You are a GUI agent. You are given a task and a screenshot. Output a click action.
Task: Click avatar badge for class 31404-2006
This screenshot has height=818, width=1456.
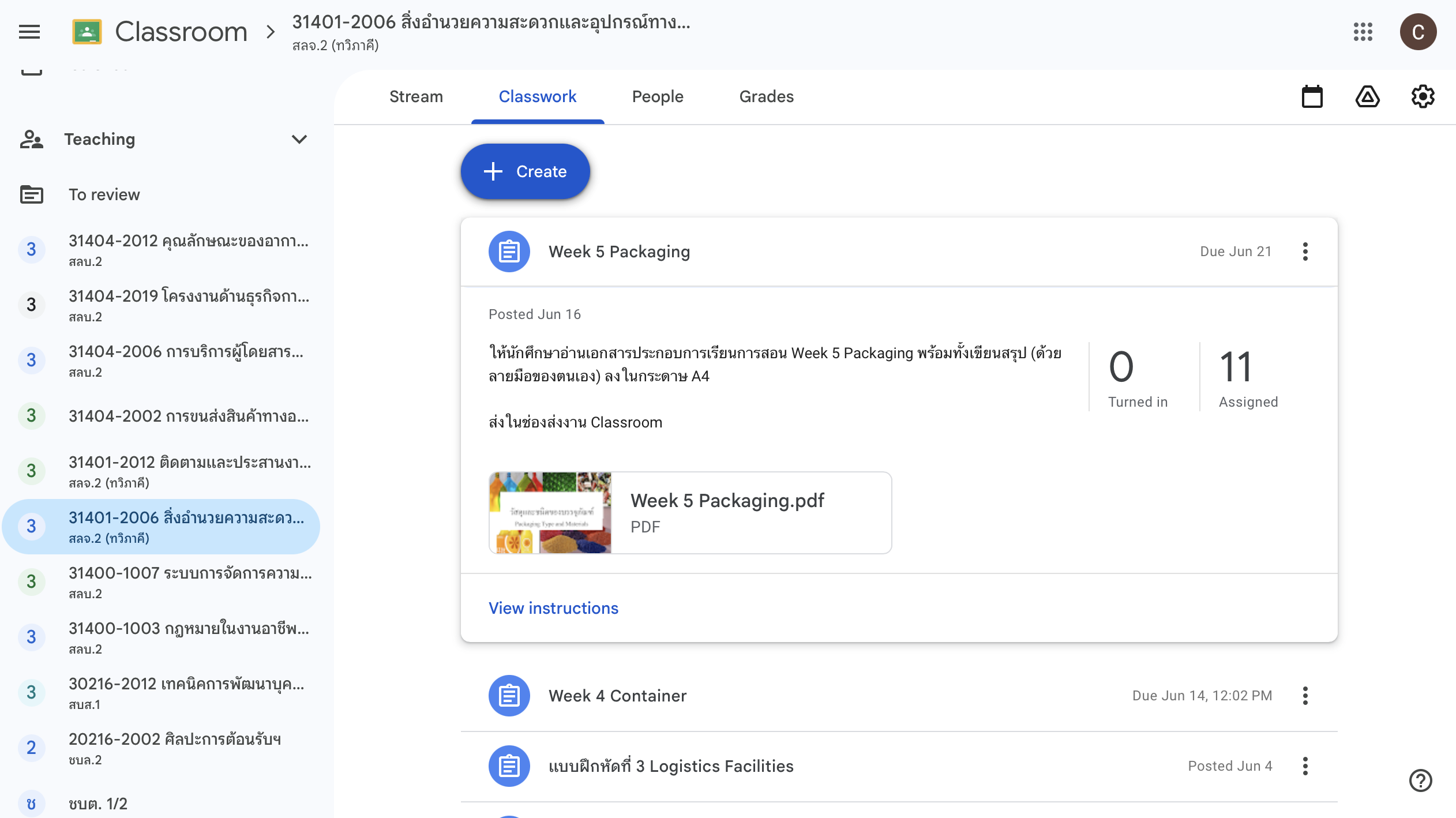pos(31,360)
